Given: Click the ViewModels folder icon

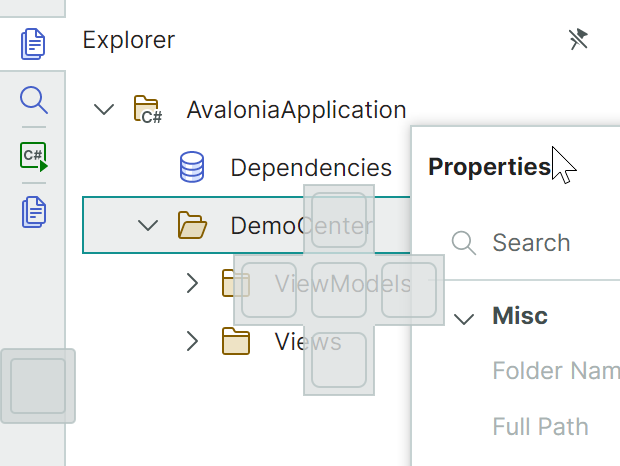Looking at the screenshot, I should [x=236, y=285].
